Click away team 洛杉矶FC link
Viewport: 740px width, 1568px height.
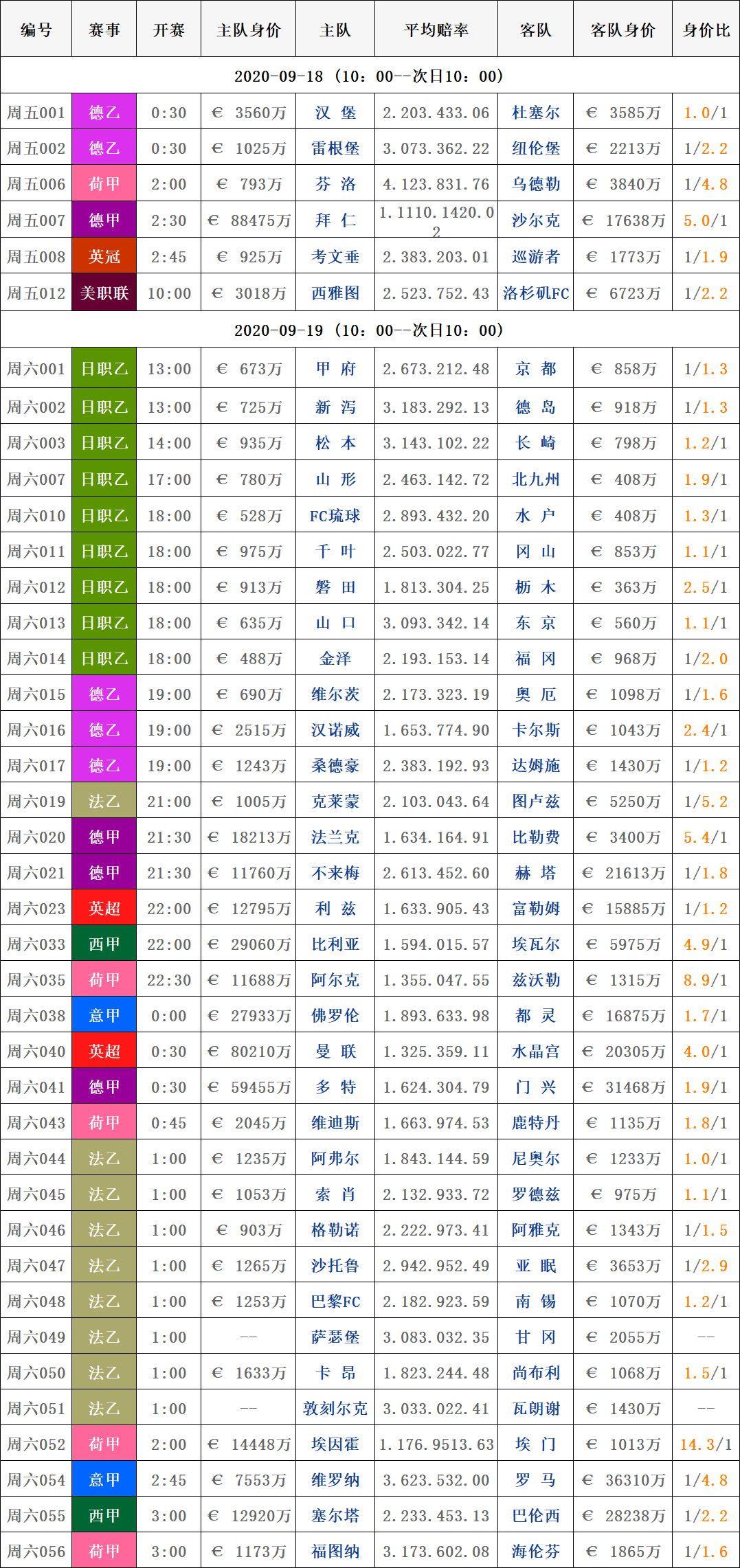click(x=535, y=293)
